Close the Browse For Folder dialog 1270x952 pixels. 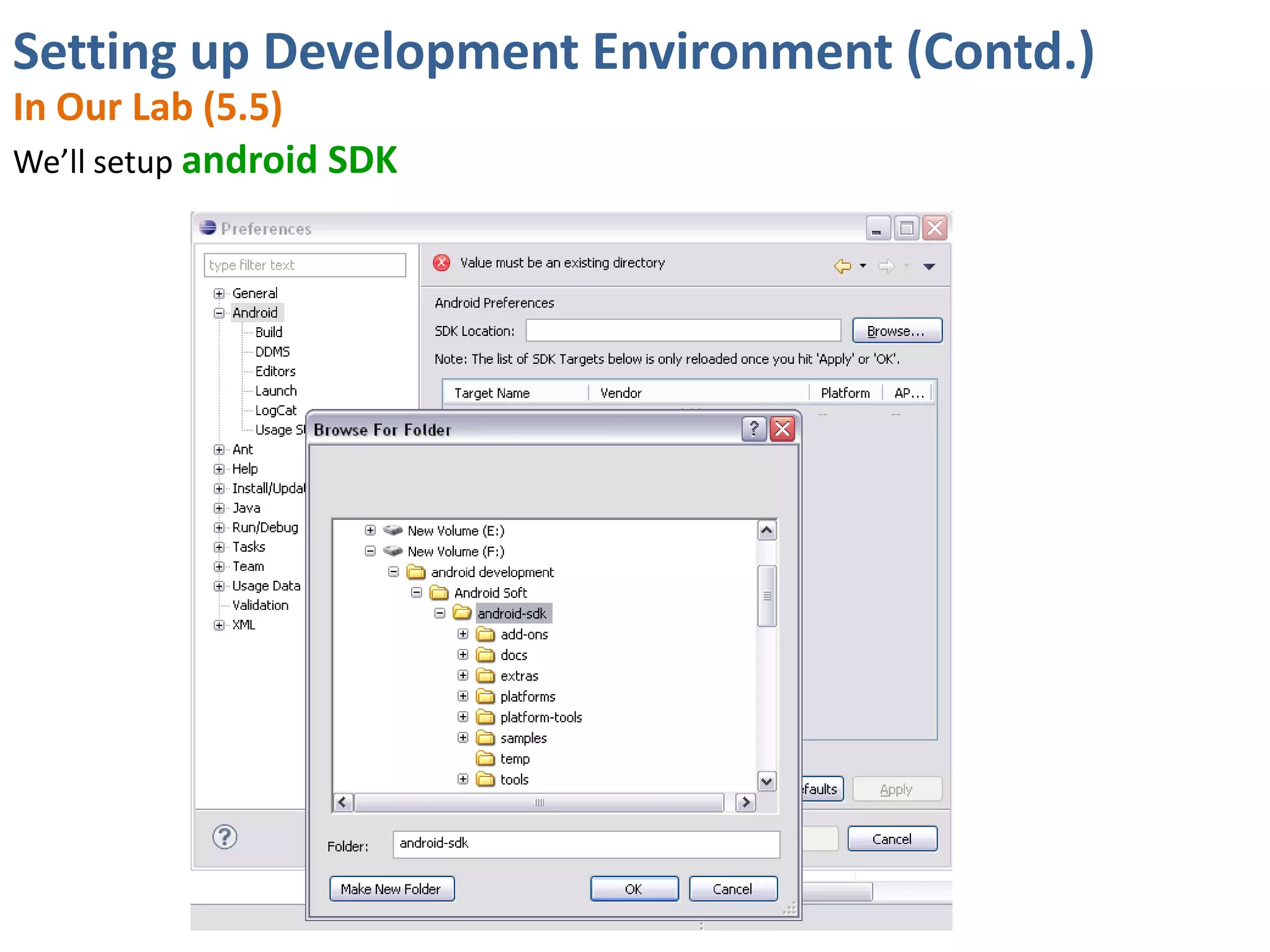(x=783, y=429)
